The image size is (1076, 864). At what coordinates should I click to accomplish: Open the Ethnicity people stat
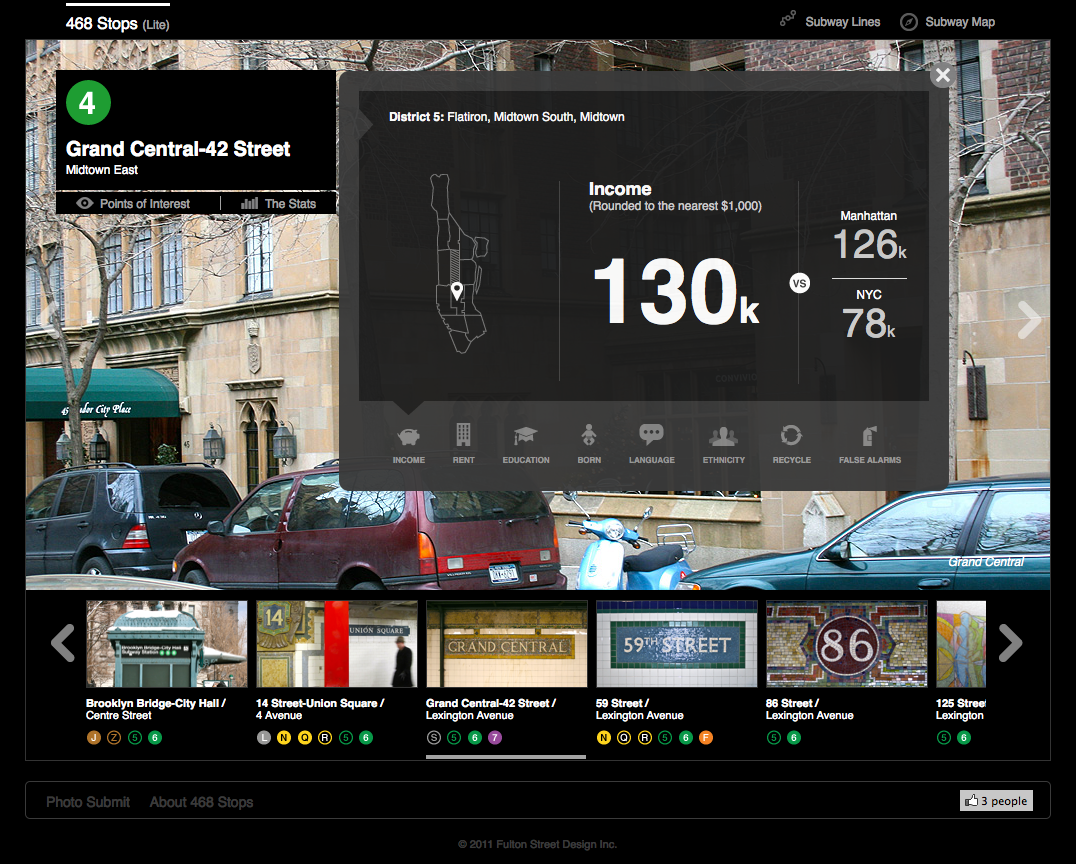coord(723,444)
